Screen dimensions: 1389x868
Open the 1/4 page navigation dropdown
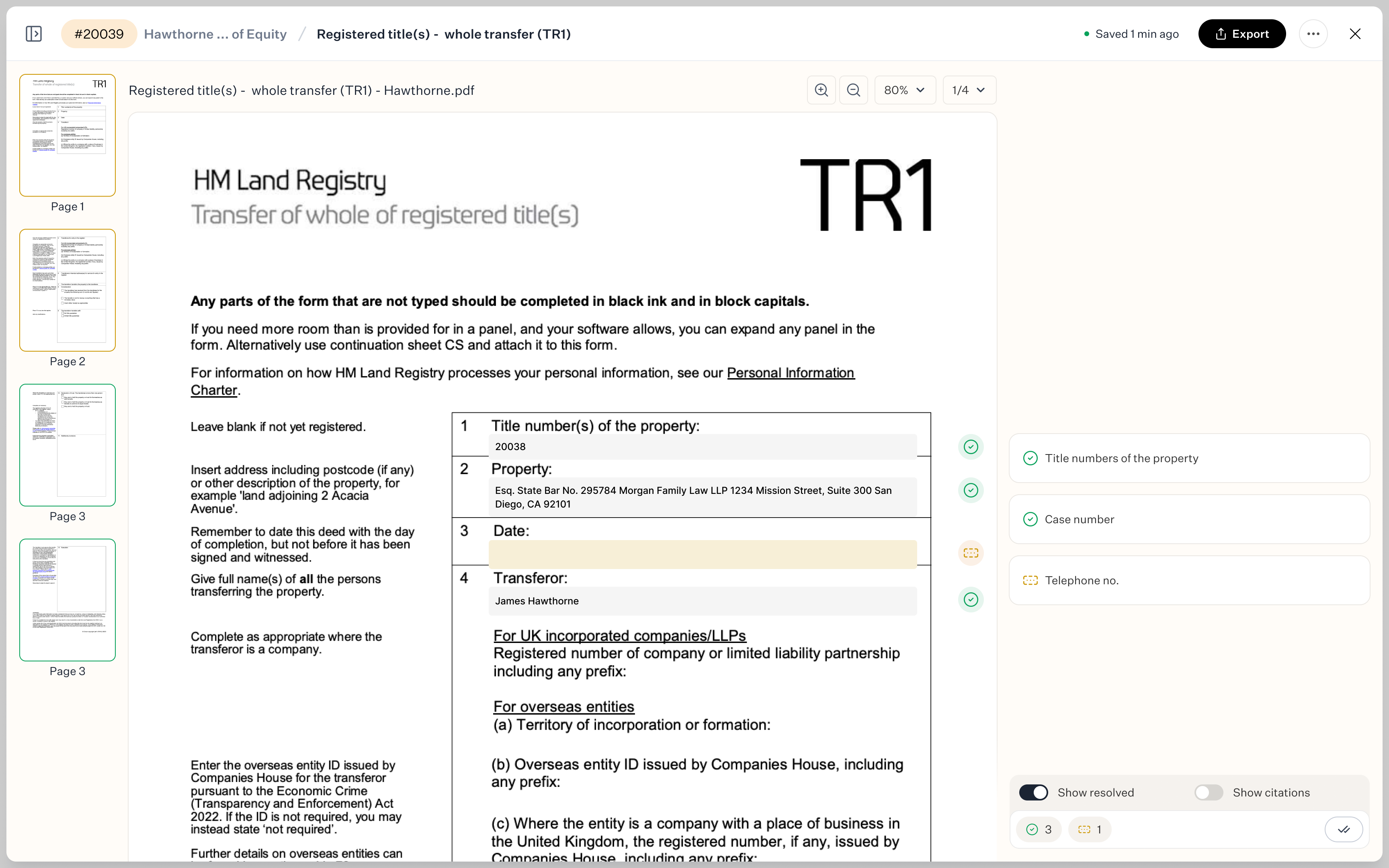pos(968,90)
